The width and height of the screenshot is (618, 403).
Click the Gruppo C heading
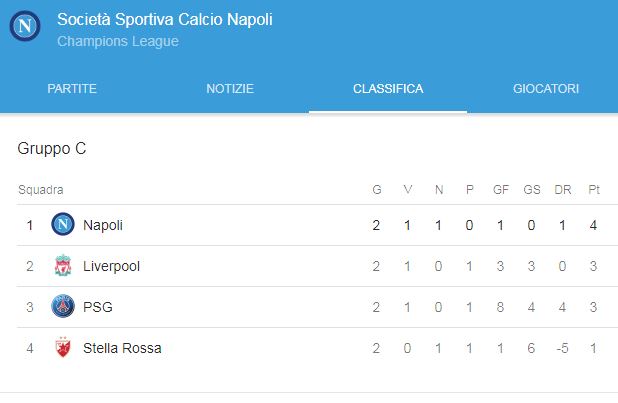(52, 149)
